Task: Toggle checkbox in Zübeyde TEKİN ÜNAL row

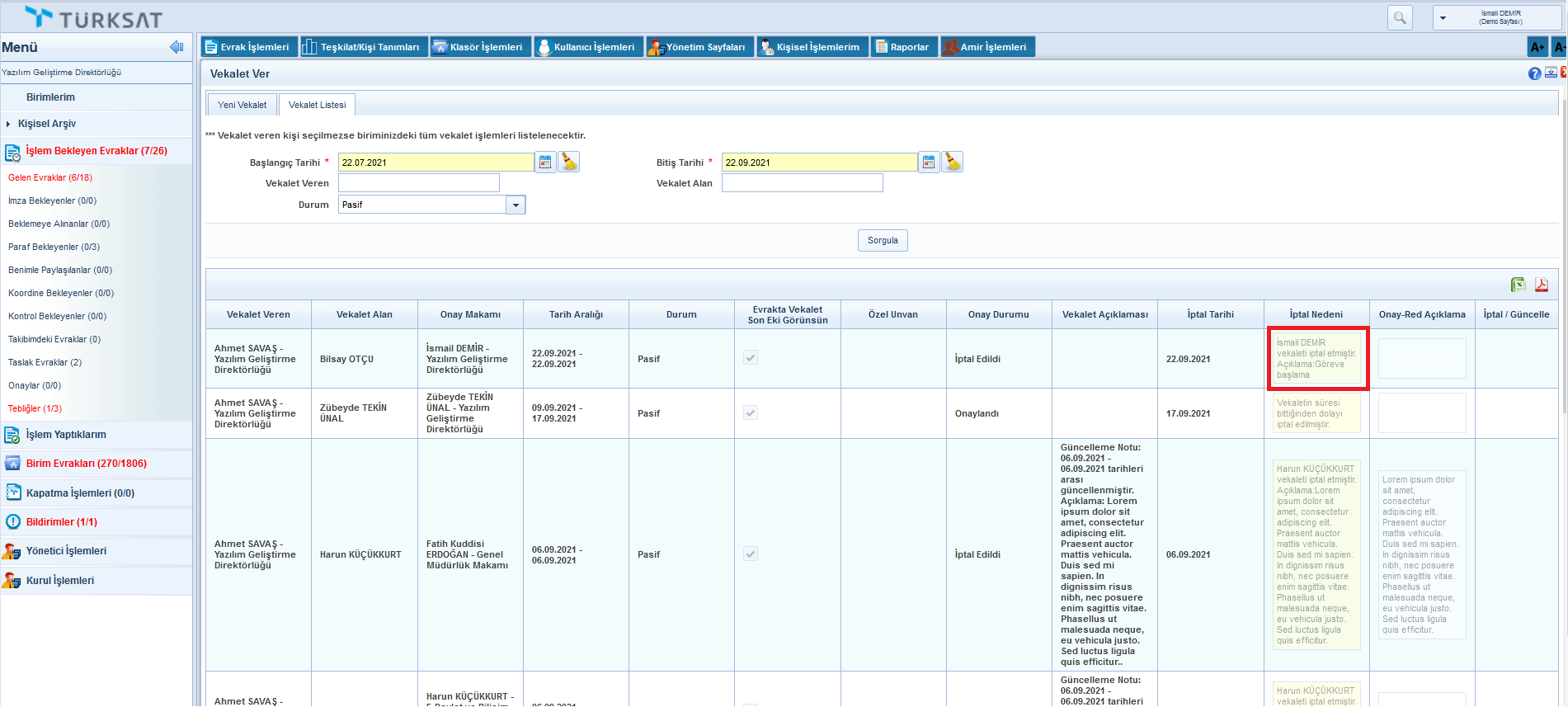Action: click(x=751, y=413)
